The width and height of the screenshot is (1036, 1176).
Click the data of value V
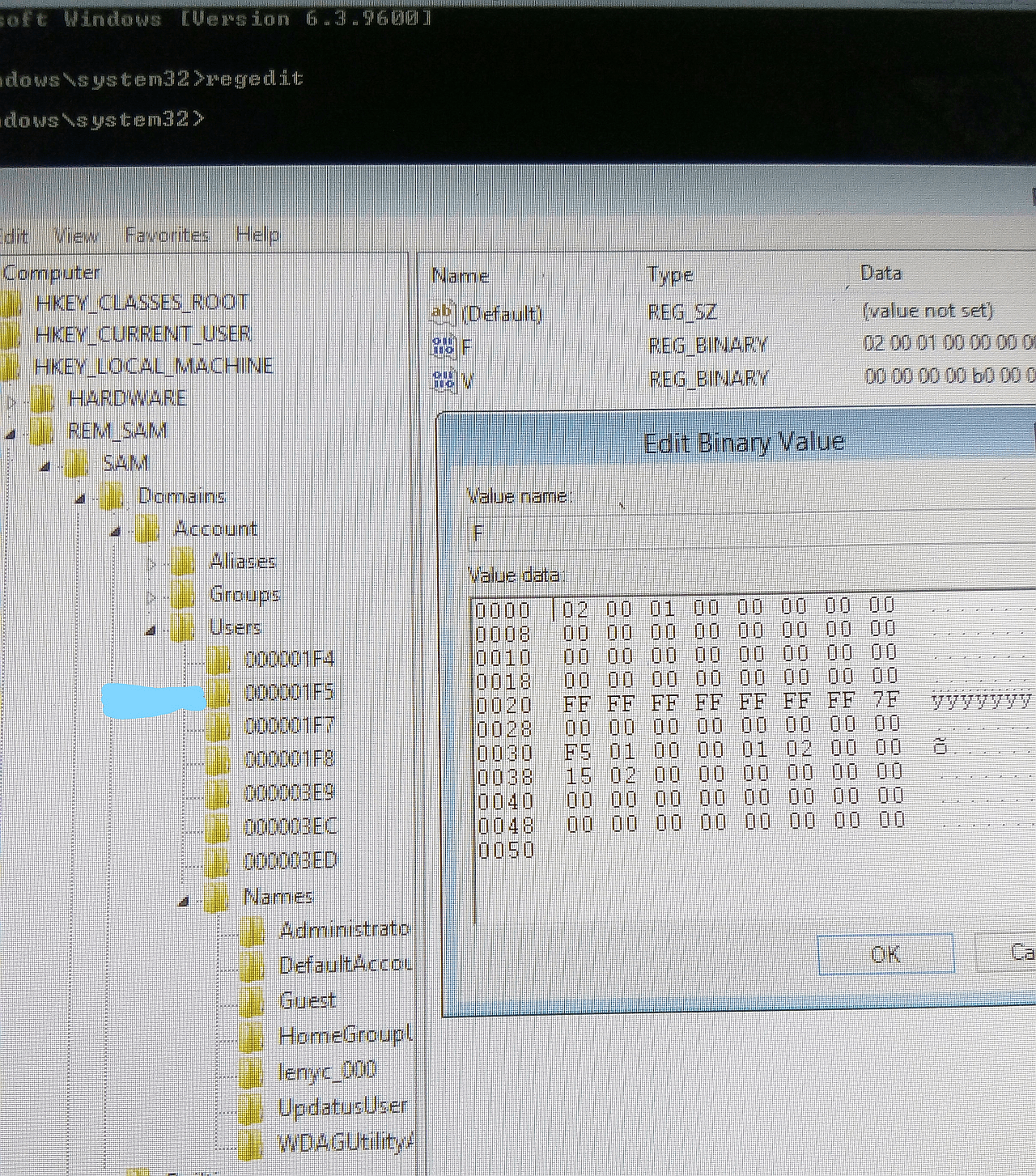click(x=949, y=376)
